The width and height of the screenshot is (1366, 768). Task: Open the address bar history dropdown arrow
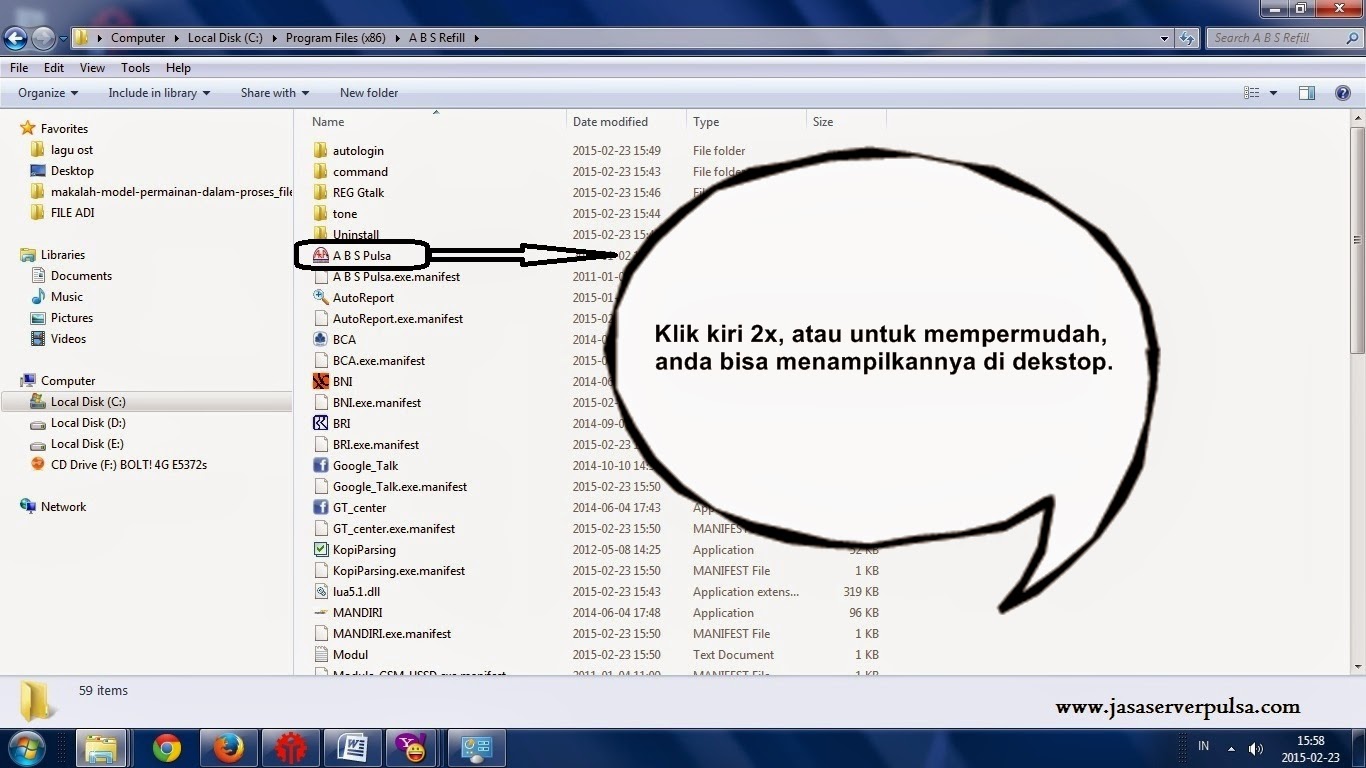click(1164, 38)
